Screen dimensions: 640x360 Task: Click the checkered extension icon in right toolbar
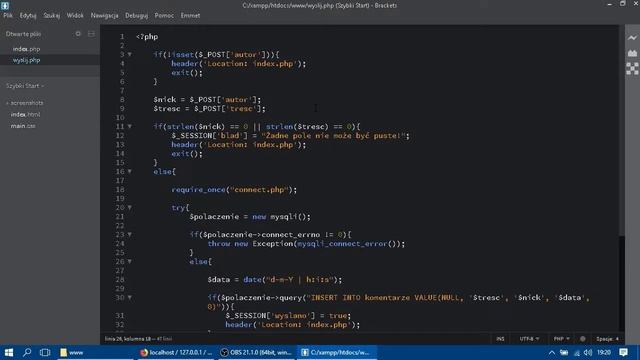632,69
